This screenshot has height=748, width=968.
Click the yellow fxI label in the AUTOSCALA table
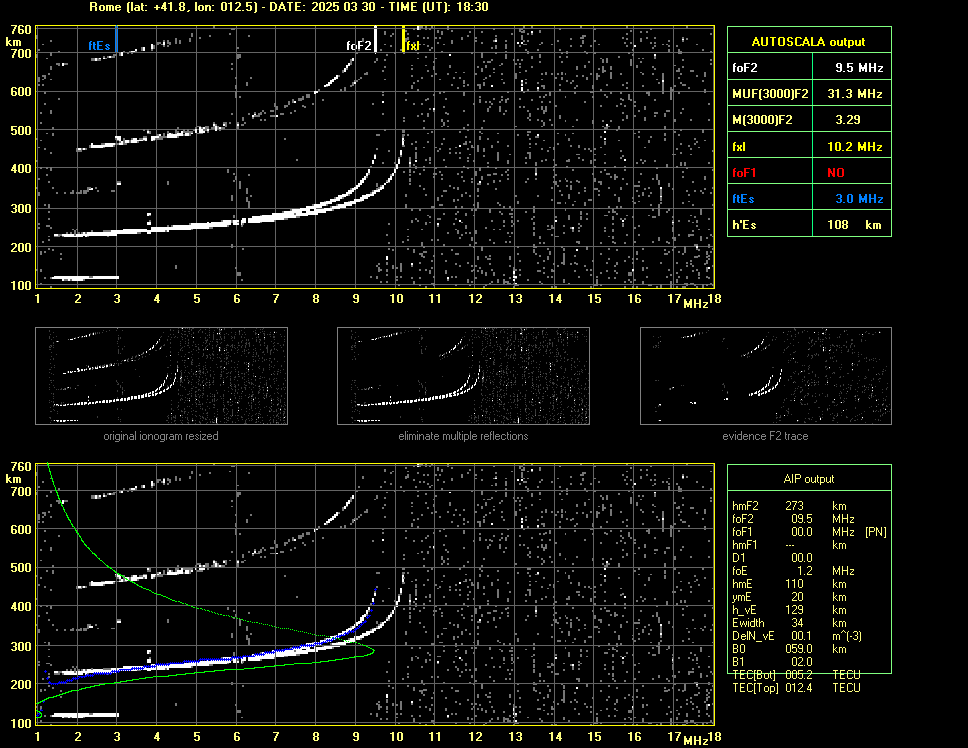point(738,147)
